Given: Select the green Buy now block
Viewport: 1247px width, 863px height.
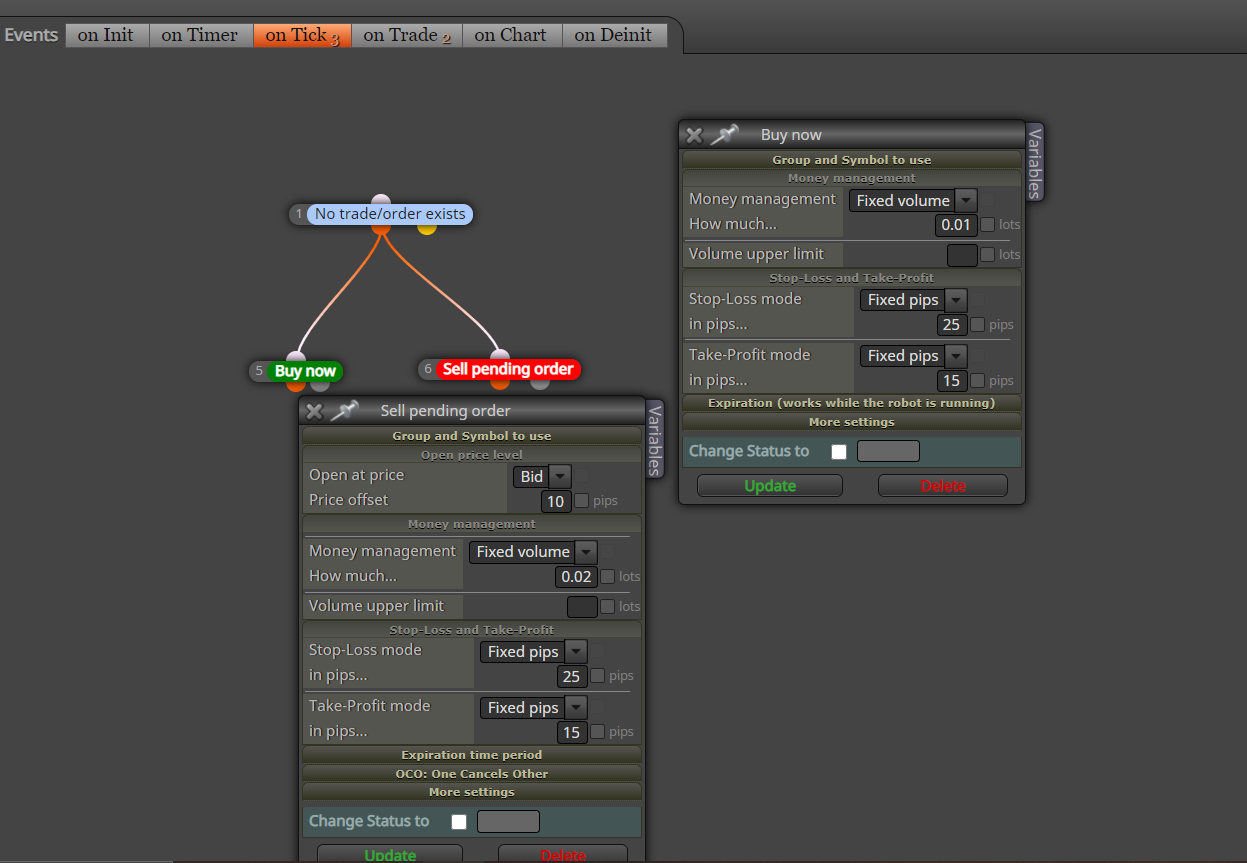Looking at the screenshot, I should coord(305,371).
